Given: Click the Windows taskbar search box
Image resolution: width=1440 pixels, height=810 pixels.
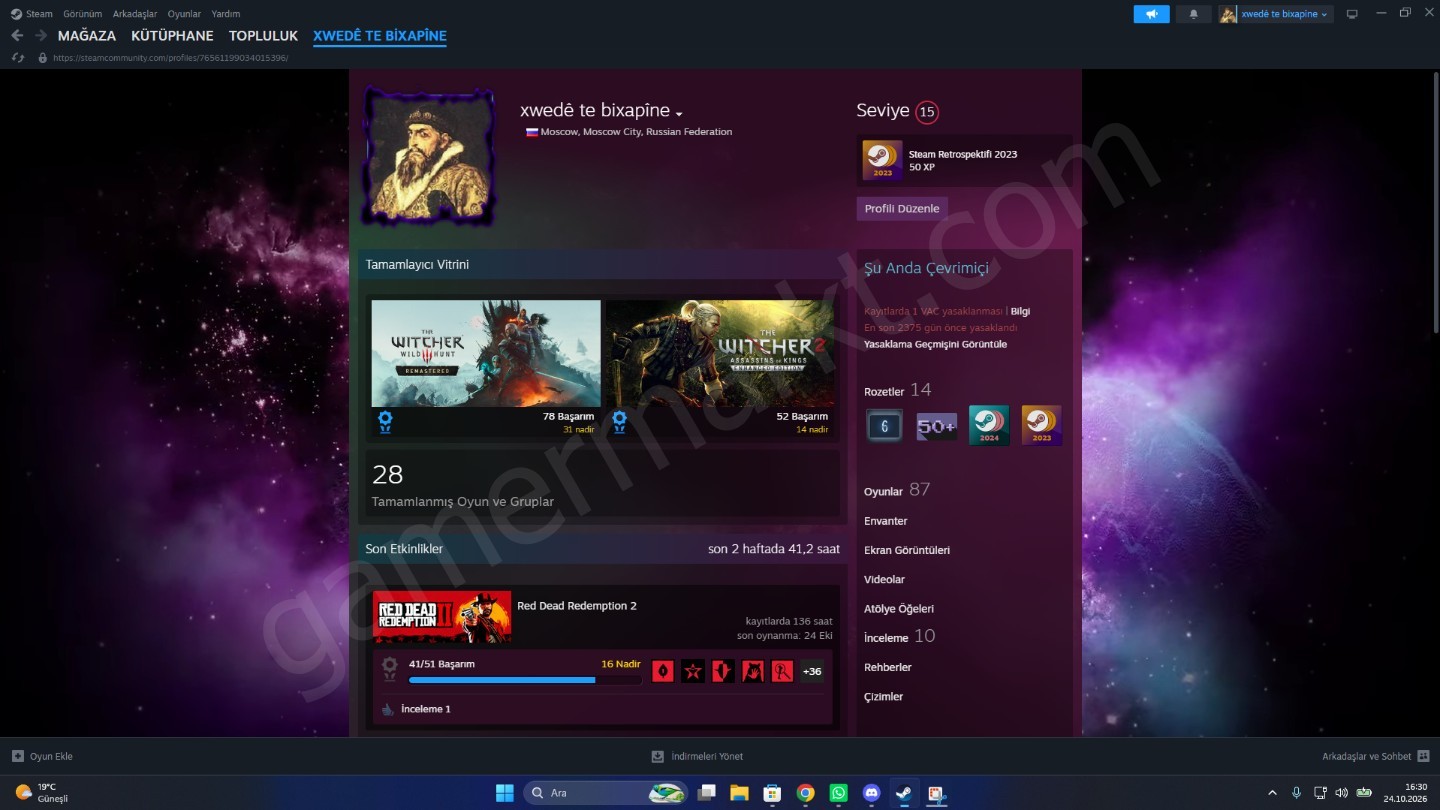Looking at the screenshot, I should click(605, 793).
